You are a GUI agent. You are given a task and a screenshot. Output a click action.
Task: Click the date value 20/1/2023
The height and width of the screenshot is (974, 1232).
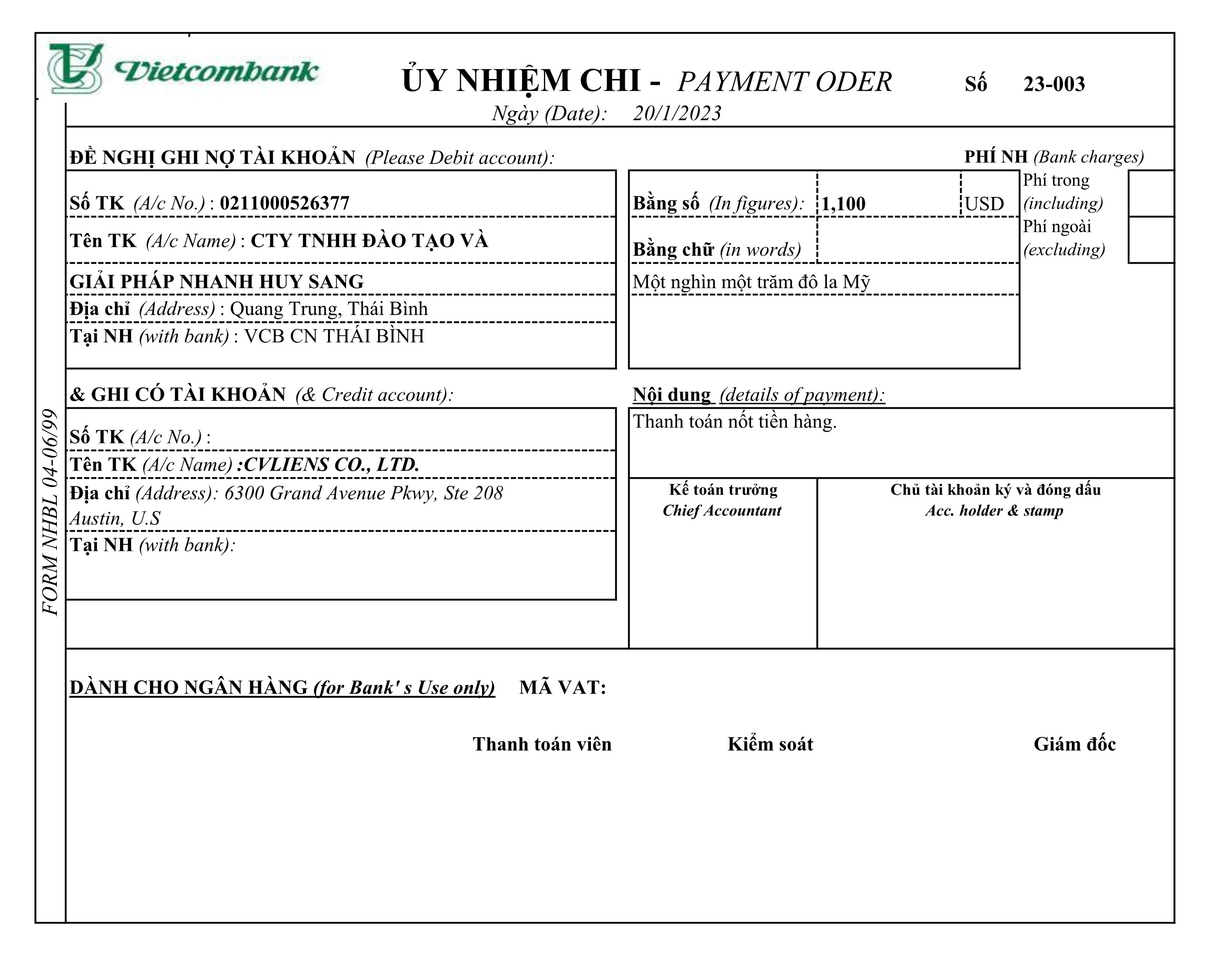point(676,113)
